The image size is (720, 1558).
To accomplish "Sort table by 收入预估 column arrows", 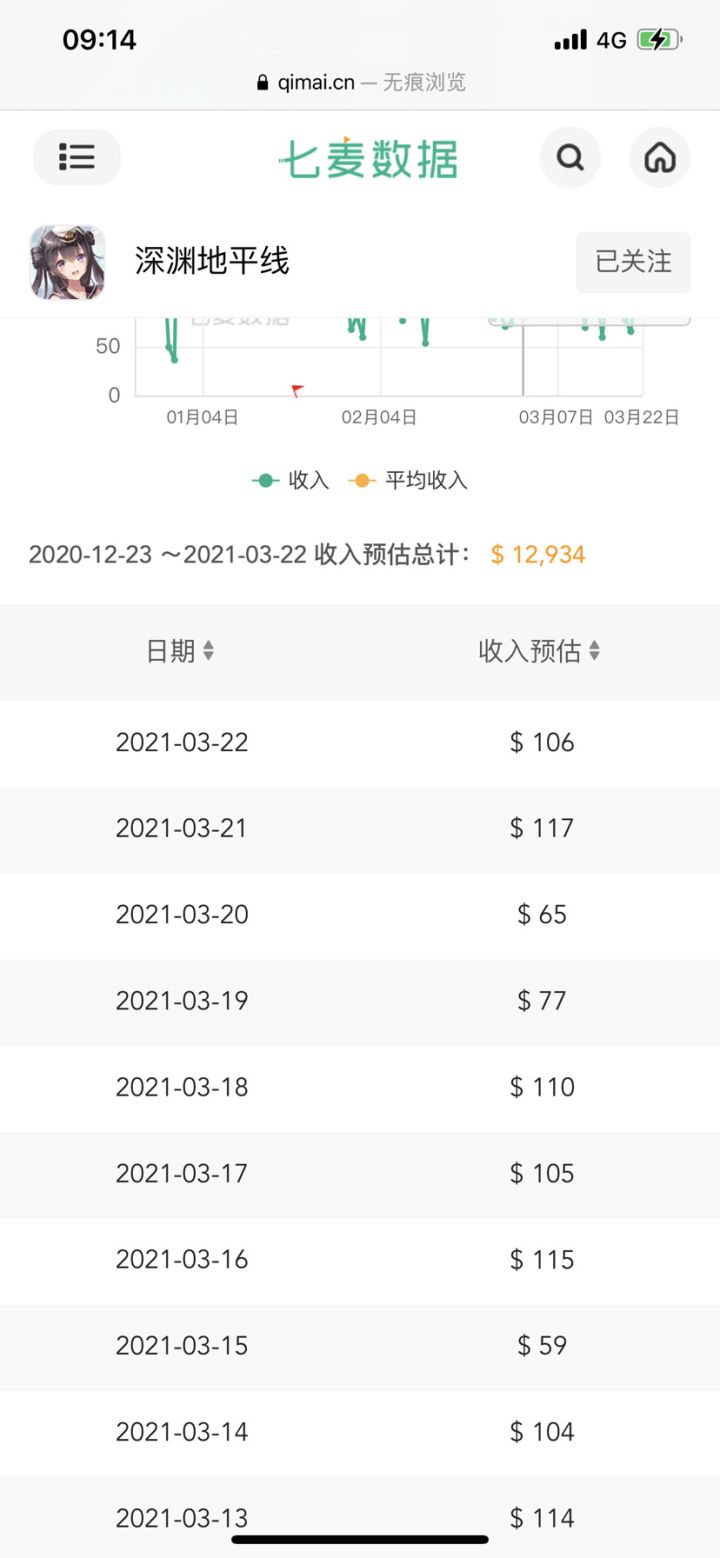I will 594,651.
